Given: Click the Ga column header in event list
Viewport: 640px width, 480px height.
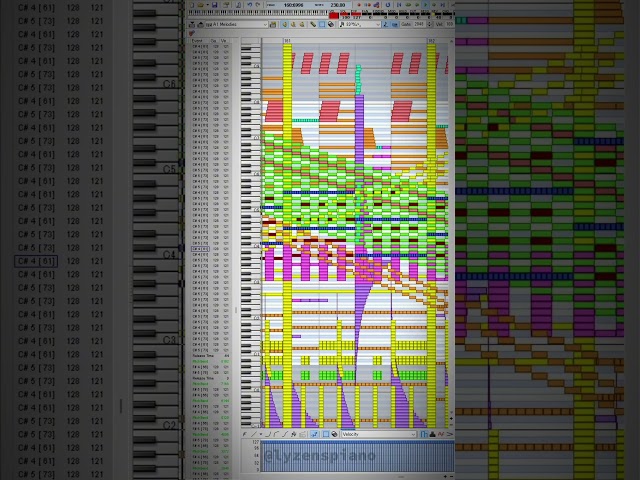Looking at the screenshot, I should tap(213, 41).
